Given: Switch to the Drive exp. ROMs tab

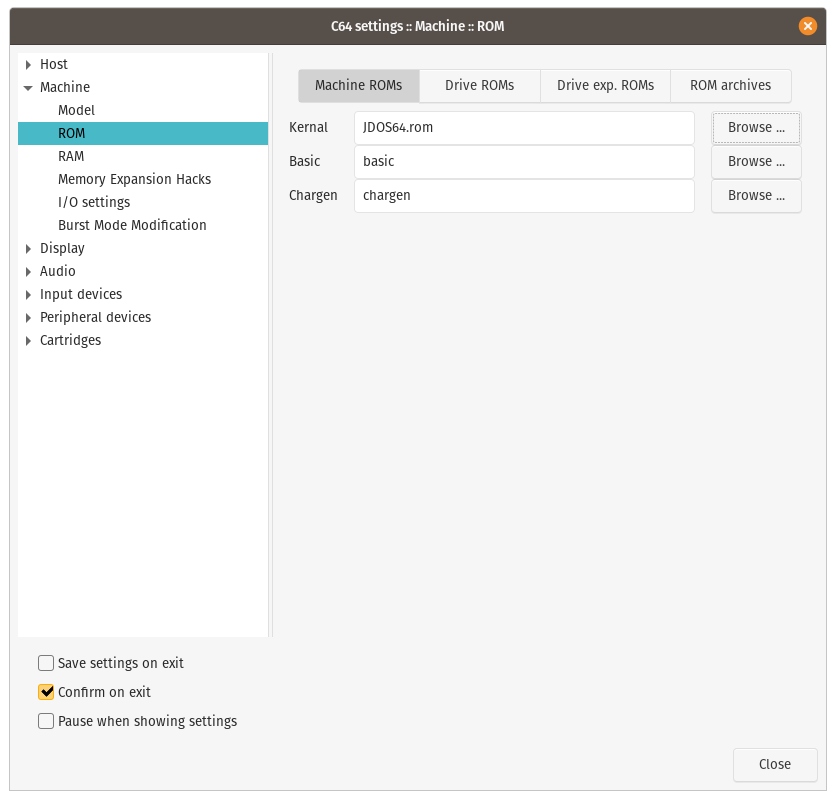Looking at the screenshot, I should (606, 85).
